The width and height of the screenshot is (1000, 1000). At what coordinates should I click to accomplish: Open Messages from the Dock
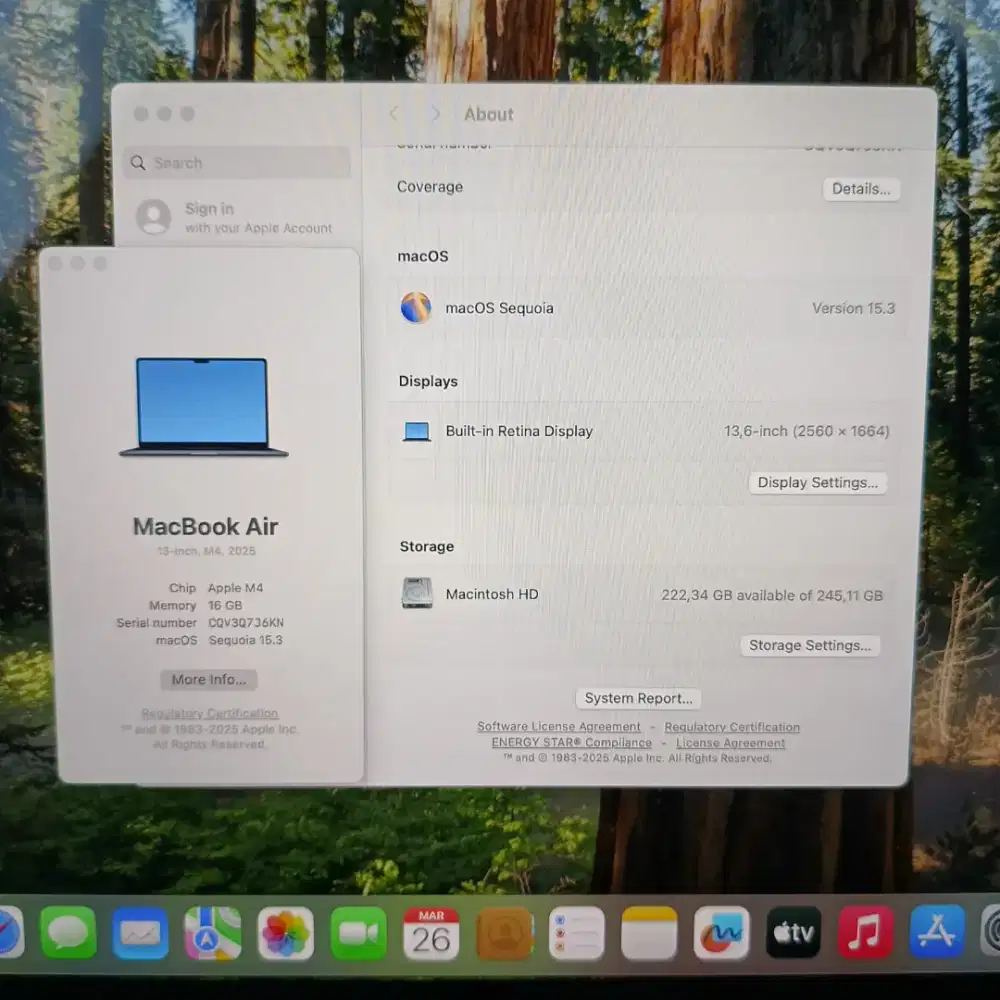[67, 932]
